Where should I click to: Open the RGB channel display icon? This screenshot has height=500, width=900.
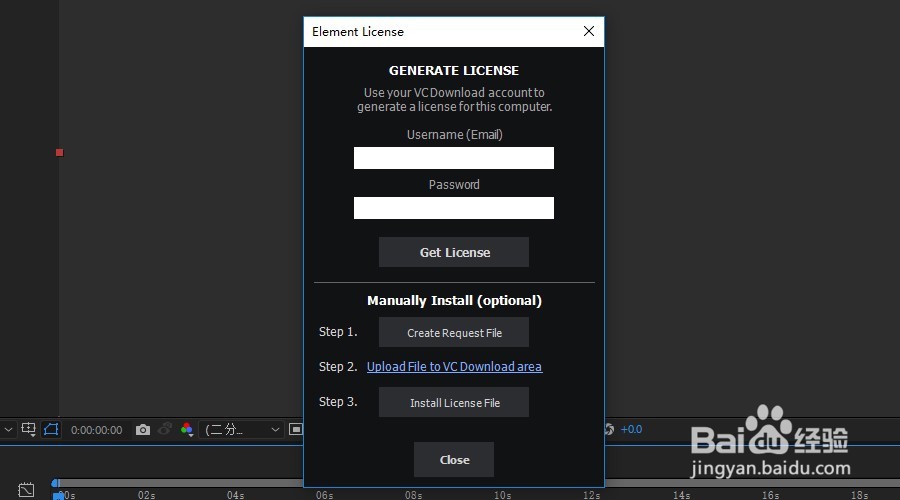(x=187, y=429)
